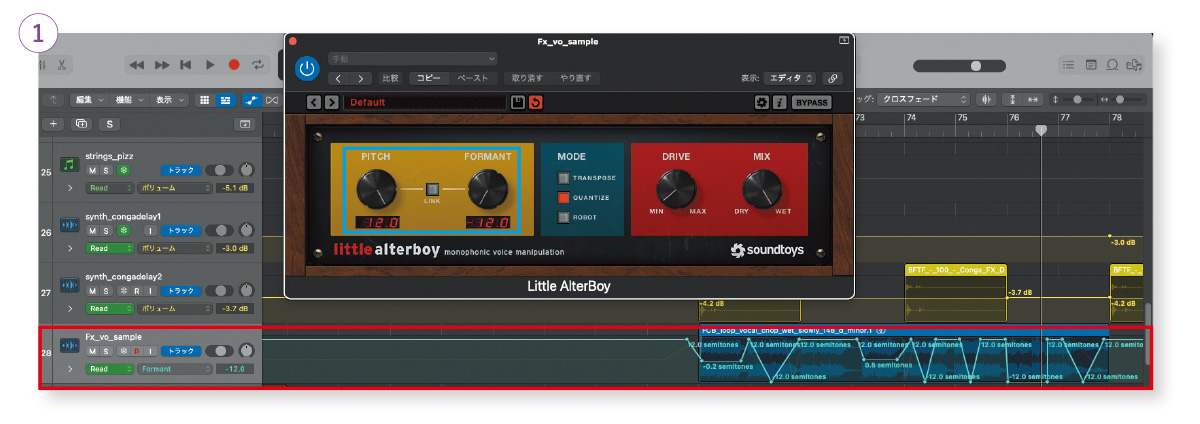Open Formant parameter dropdown on Fx_vo_sample

point(174,368)
